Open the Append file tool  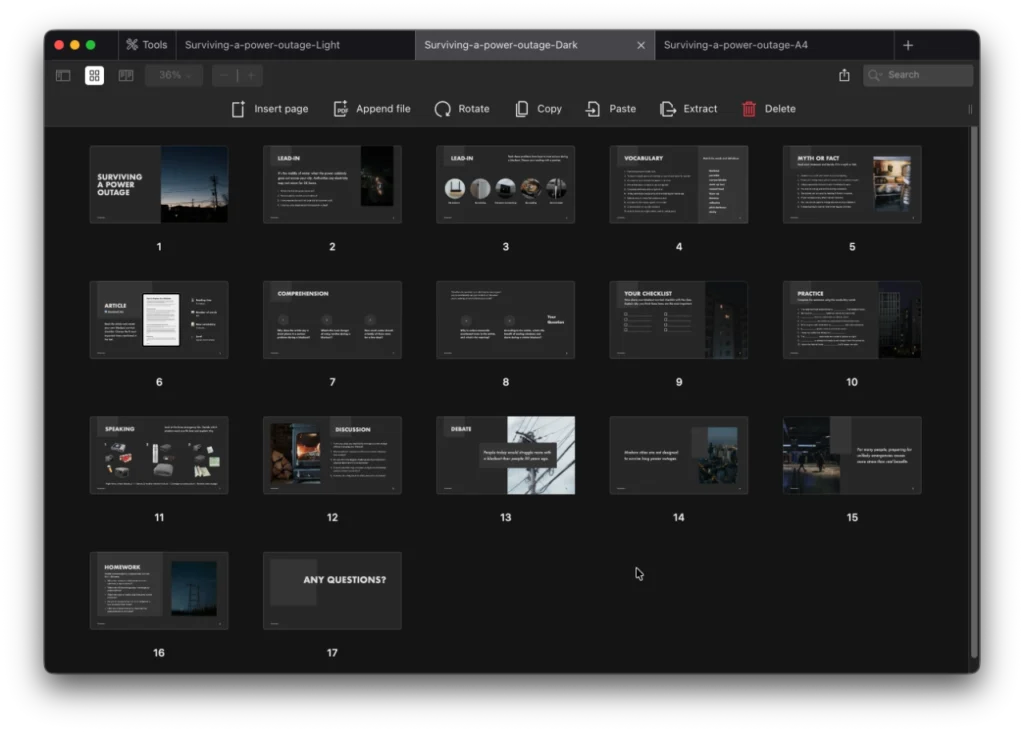point(372,108)
